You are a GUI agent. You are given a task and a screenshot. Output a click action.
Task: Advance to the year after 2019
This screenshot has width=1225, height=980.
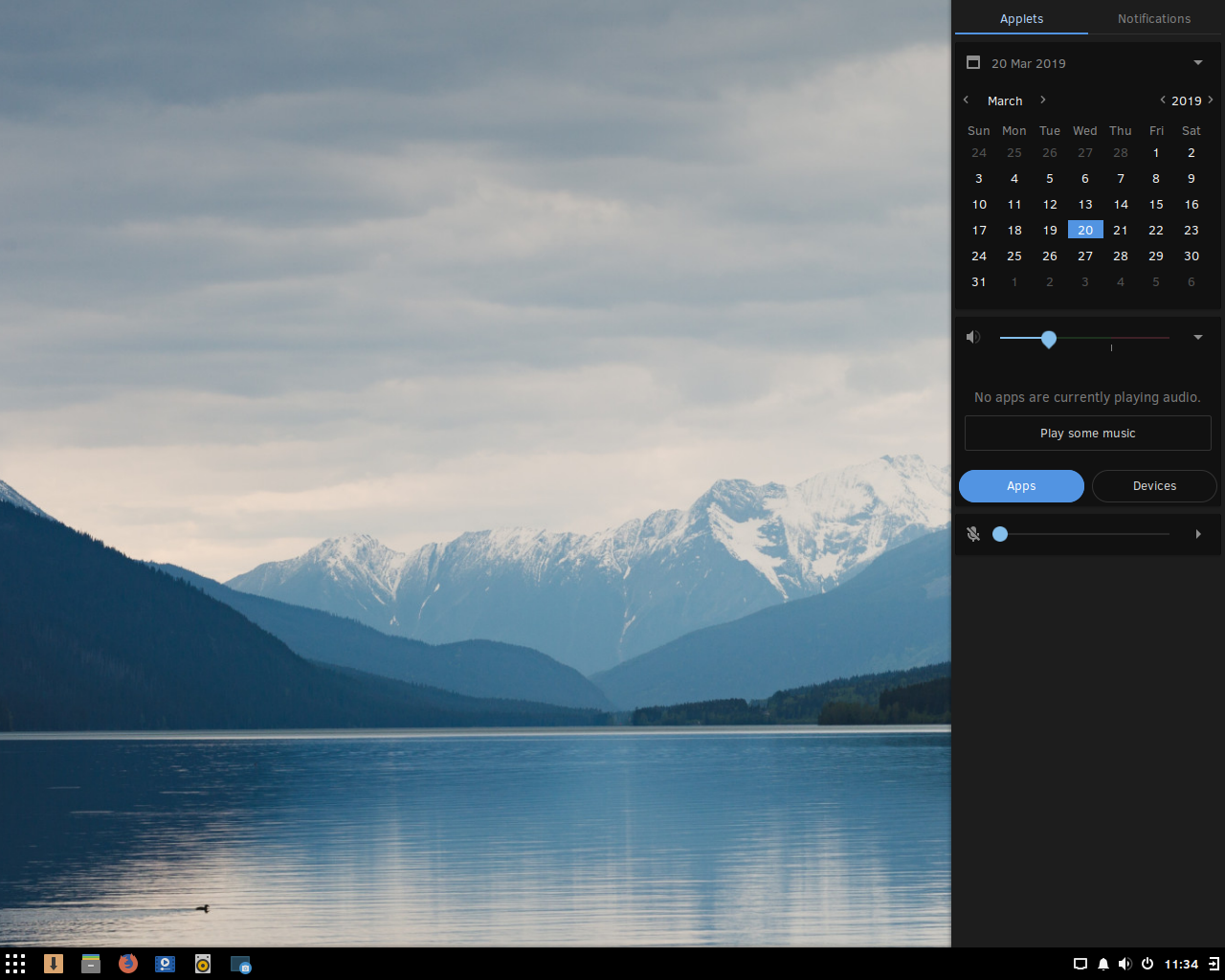pyautogui.click(x=1211, y=100)
